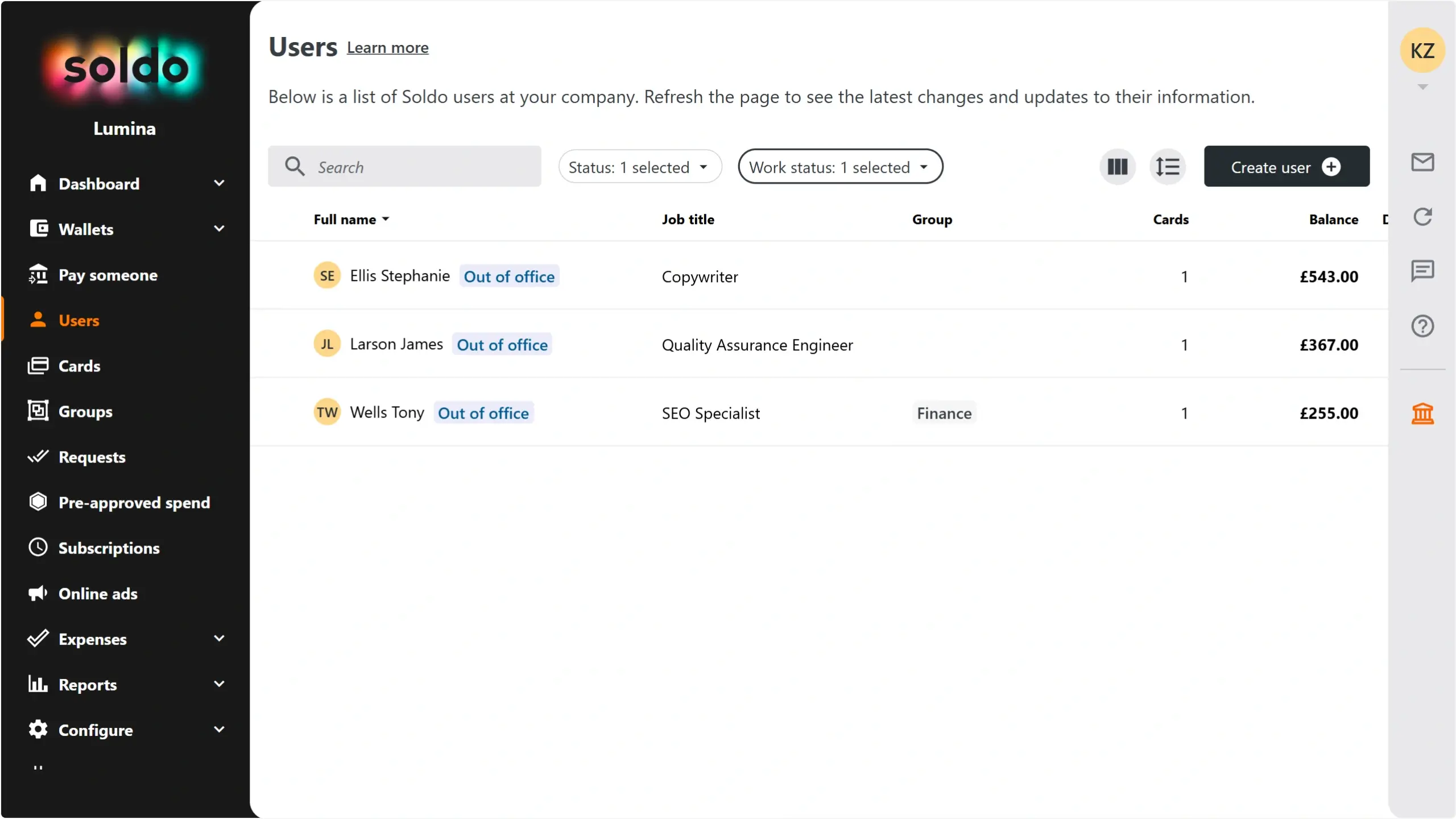Click the Lumina company name
The image size is (1456, 819).
(x=125, y=129)
